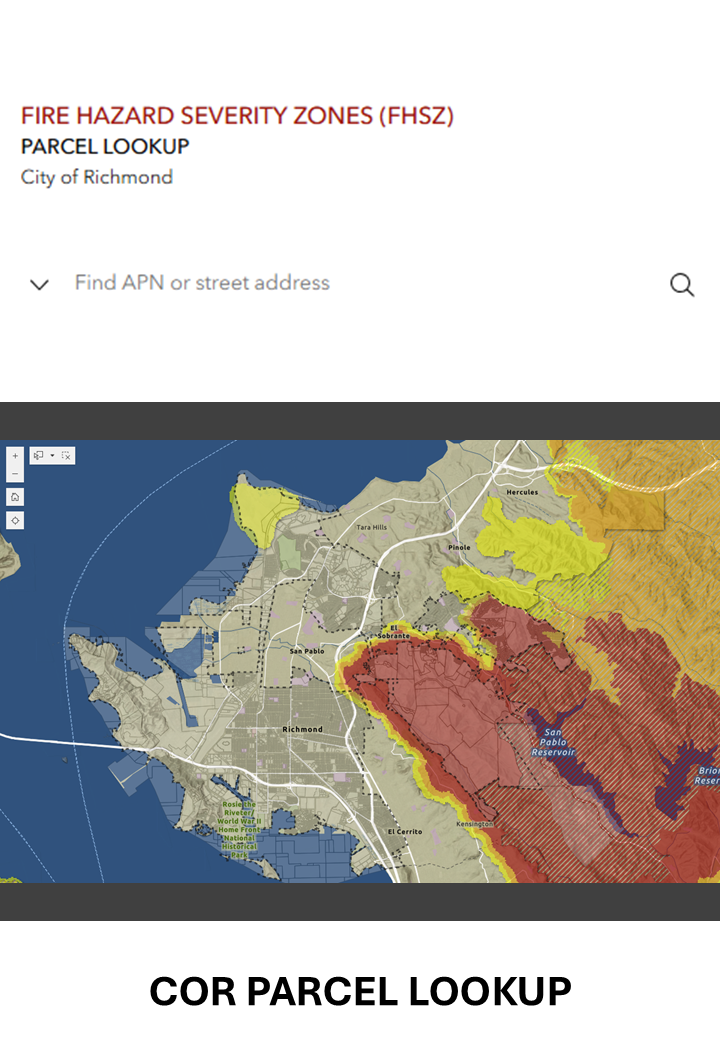Click the El Cerrito label
The height and width of the screenshot is (1056, 720).
[x=405, y=832]
